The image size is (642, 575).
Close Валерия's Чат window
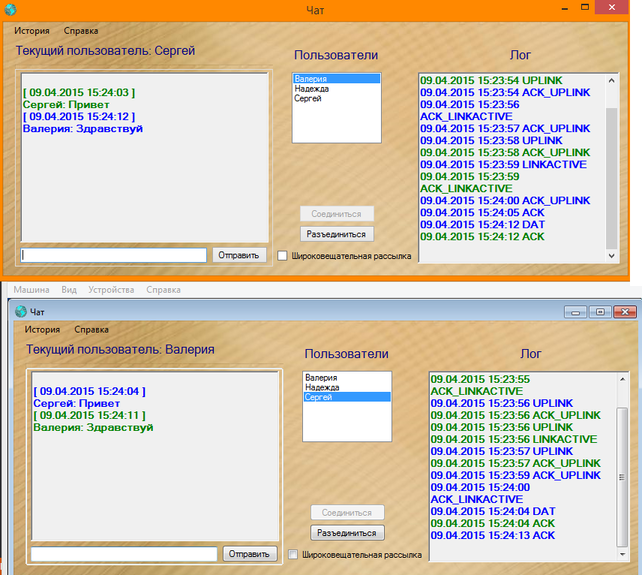pyautogui.click(x=625, y=312)
